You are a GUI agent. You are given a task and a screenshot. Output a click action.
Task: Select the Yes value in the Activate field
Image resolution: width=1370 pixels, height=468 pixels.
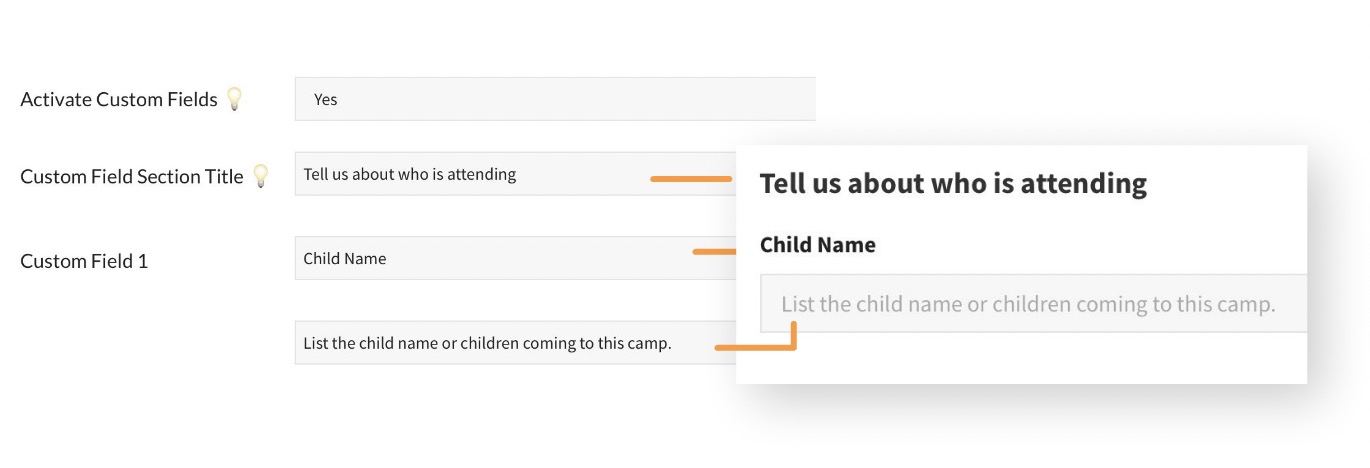tap(325, 100)
